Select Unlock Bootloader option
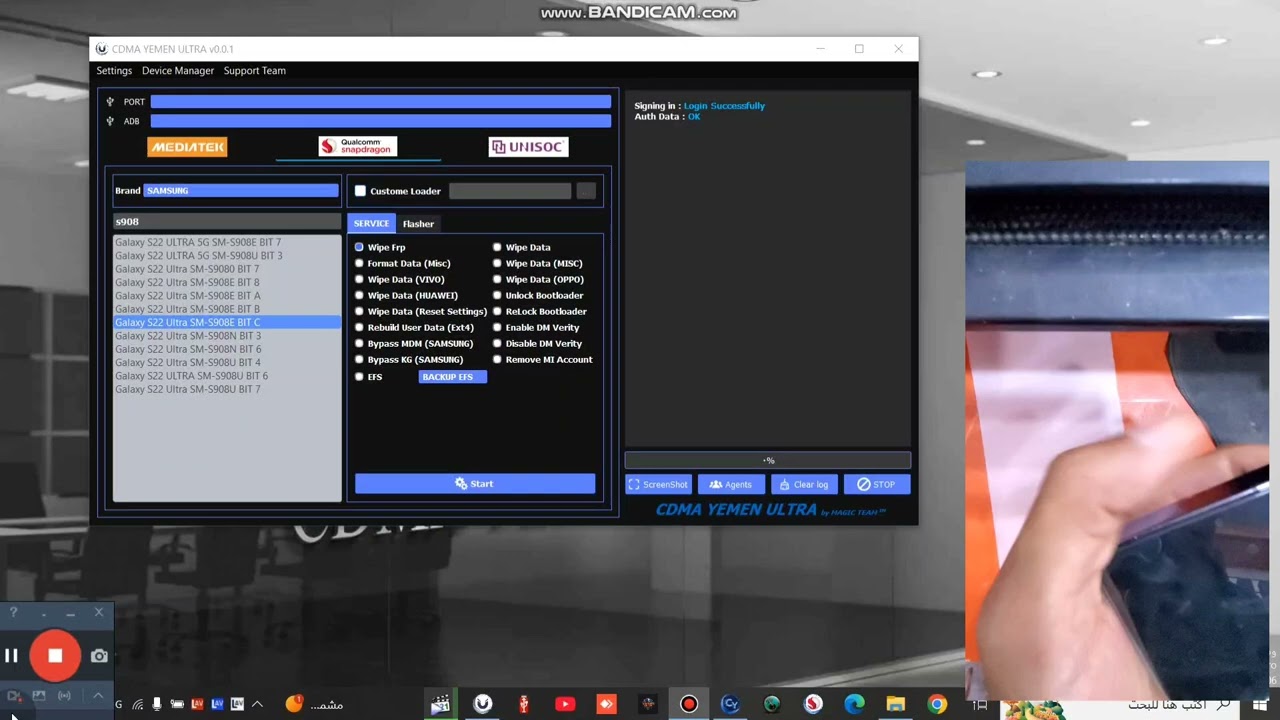This screenshot has height=720, width=1280. (538, 295)
